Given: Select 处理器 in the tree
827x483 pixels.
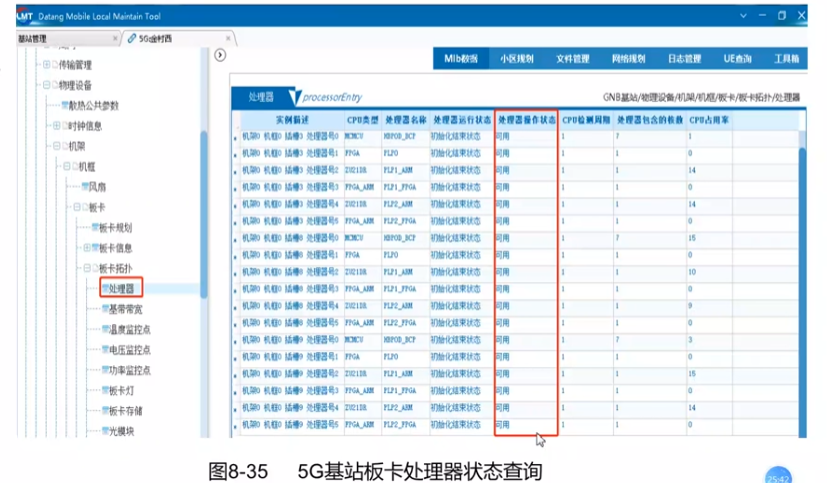Looking at the screenshot, I should point(121,288).
